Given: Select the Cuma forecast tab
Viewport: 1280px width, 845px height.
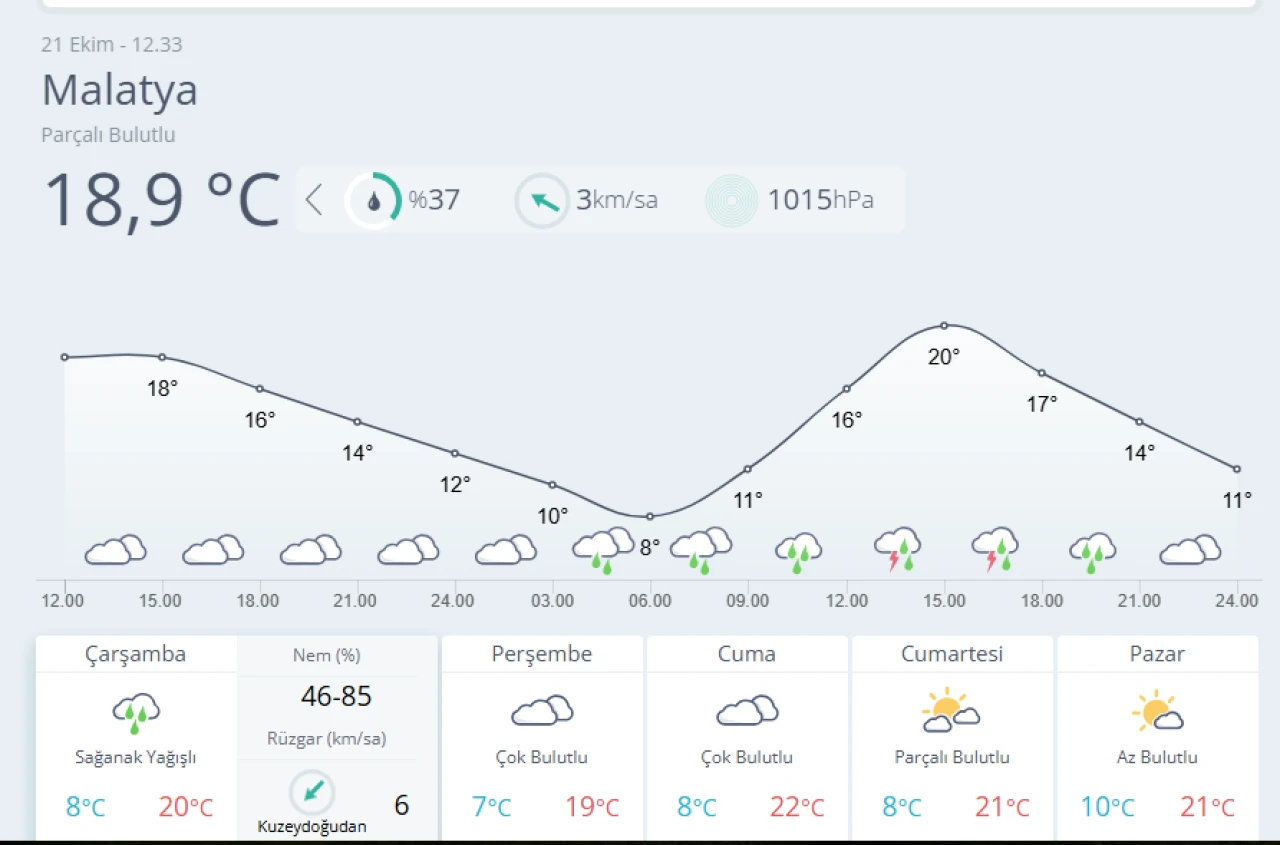Looking at the screenshot, I should pyautogui.click(x=747, y=654).
